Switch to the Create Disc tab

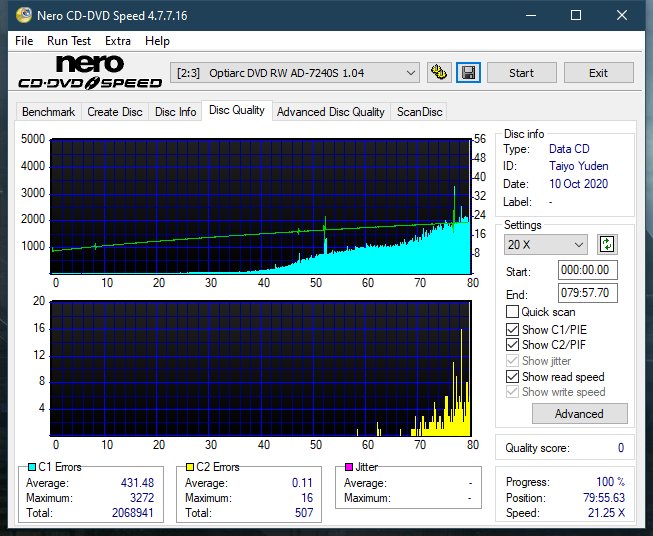(x=115, y=112)
